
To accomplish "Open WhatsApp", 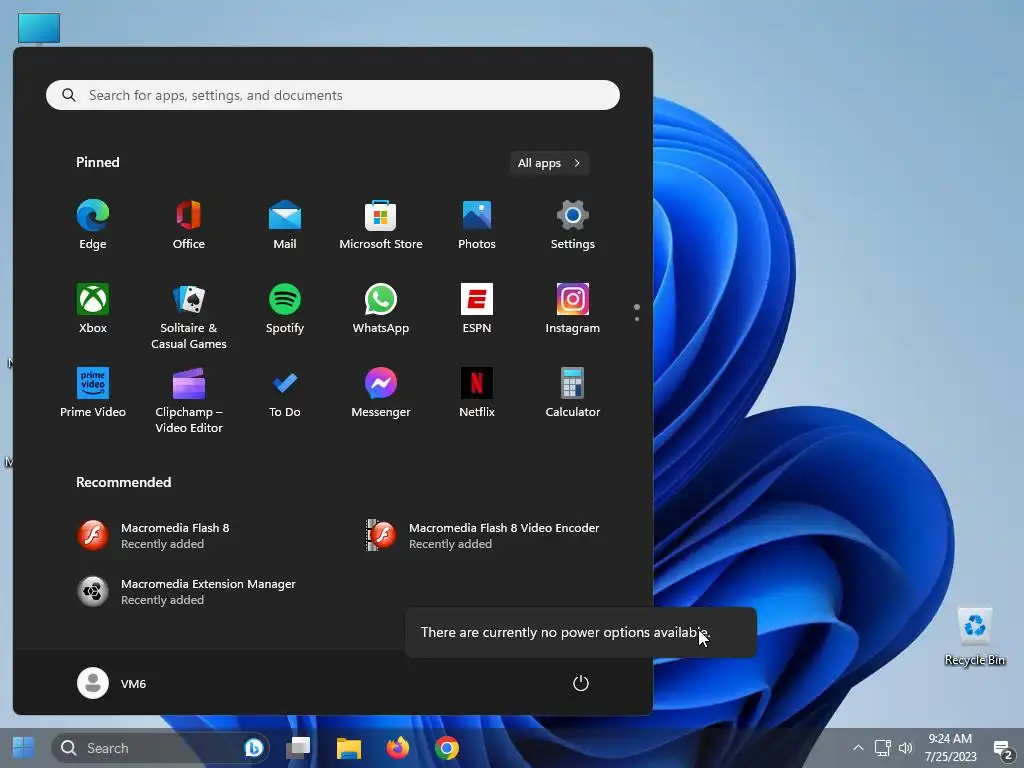I will click(381, 309).
